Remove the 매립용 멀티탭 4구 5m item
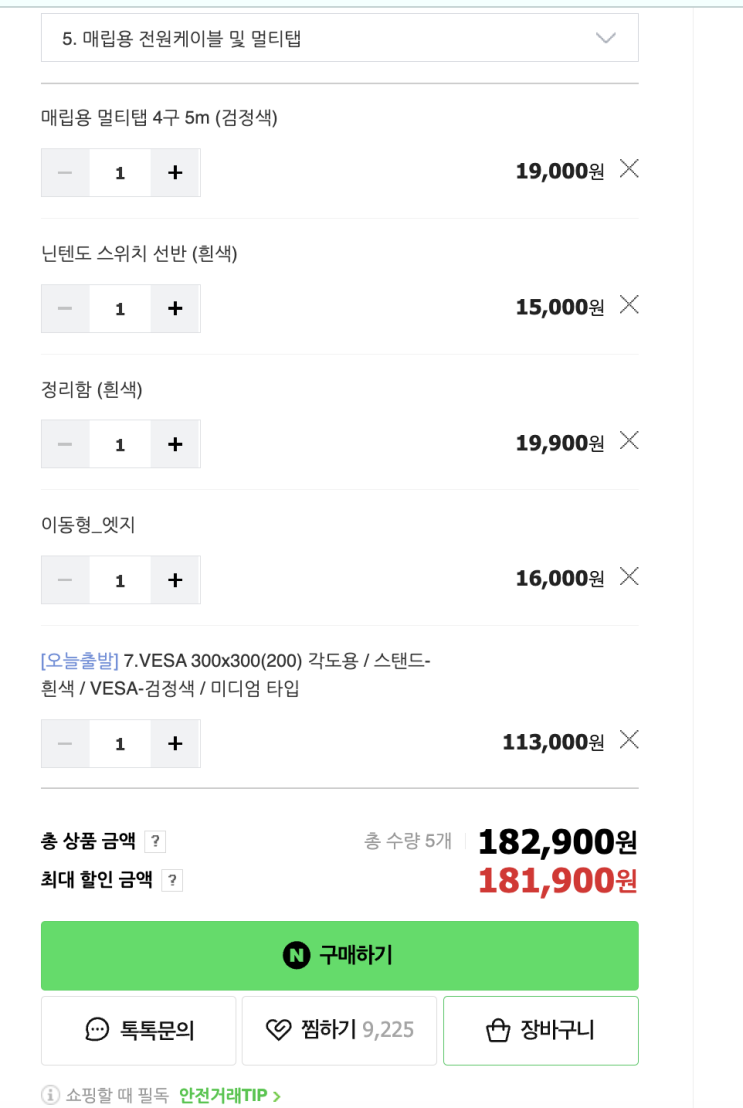The image size is (743, 1108). pyautogui.click(x=628, y=169)
